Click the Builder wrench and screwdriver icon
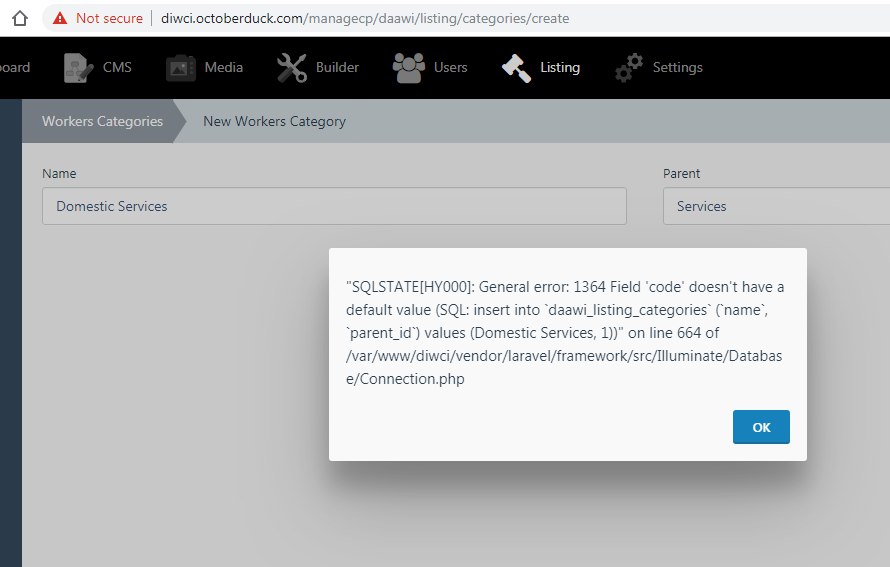890x567 pixels. [292, 68]
